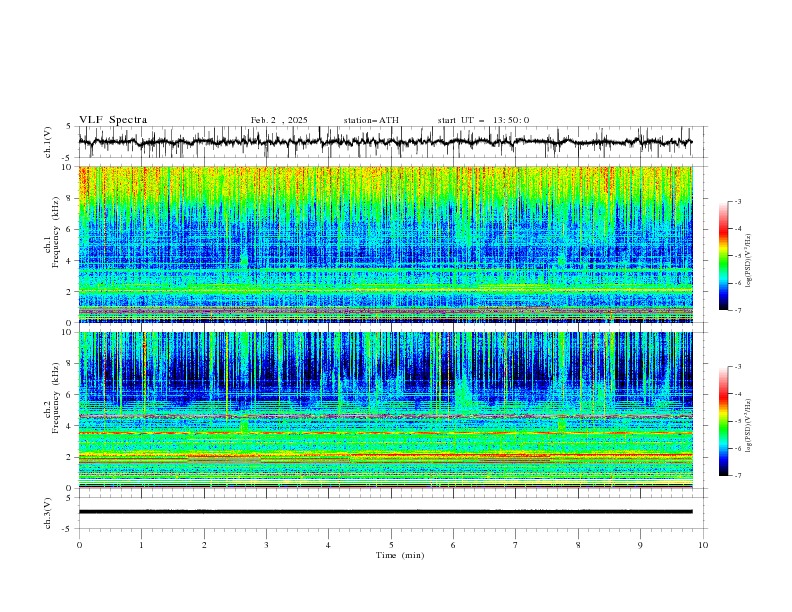The width and height of the screenshot is (792, 612).
Task: Click inside the ch.1 spectrogram panel
Action: pos(385,244)
